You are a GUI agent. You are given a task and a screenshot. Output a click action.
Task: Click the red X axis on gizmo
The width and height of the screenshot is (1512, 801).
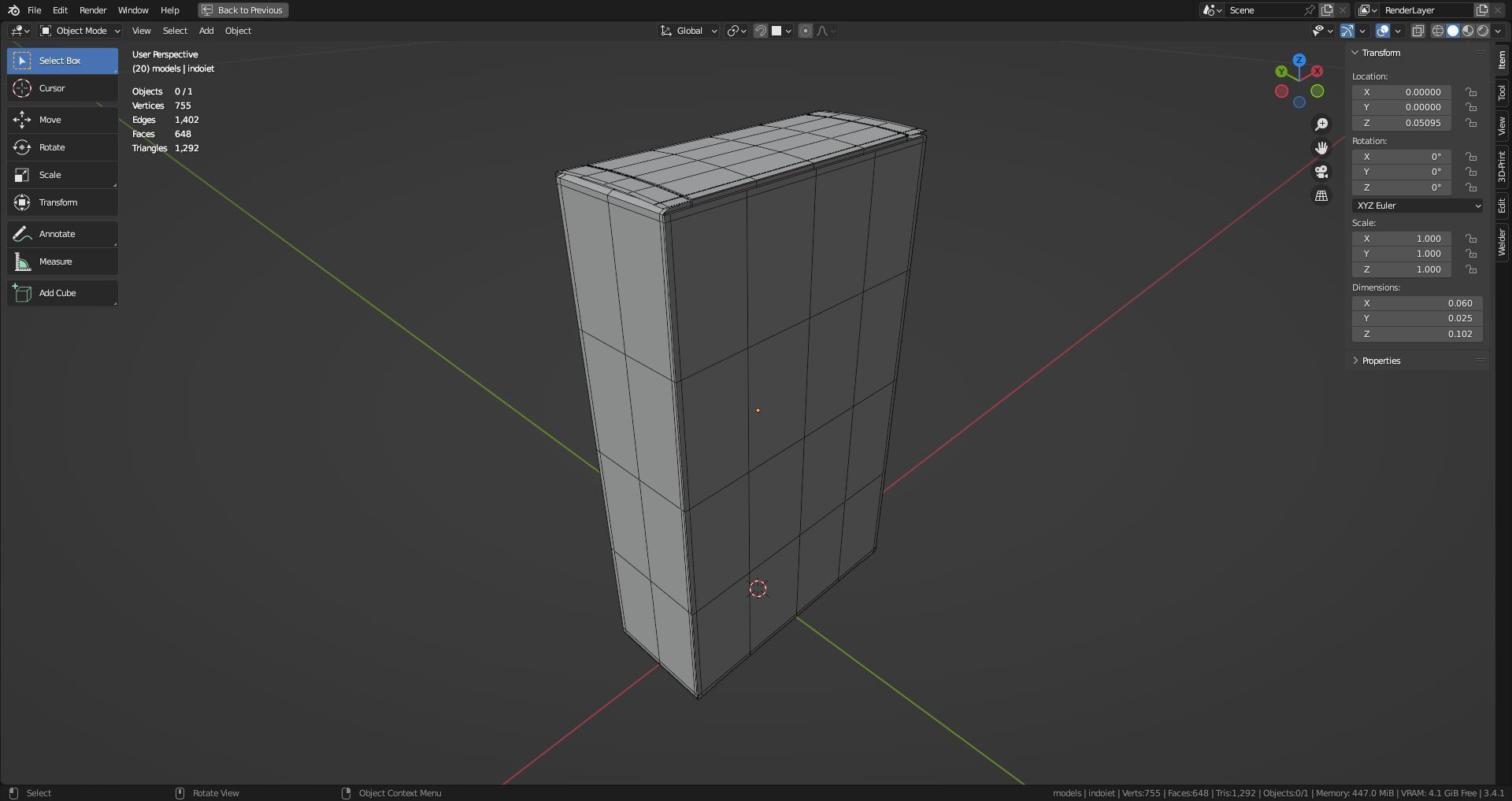[x=1317, y=71]
